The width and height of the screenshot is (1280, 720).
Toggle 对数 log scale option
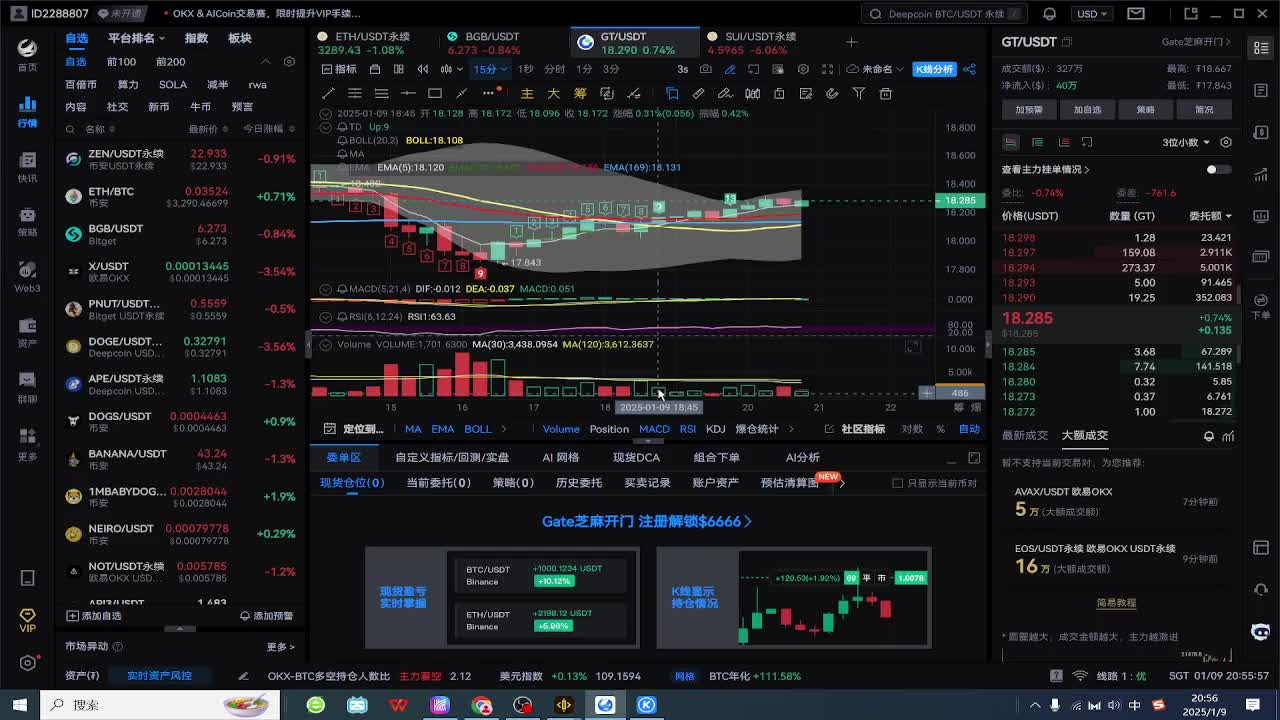[x=912, y=429]
